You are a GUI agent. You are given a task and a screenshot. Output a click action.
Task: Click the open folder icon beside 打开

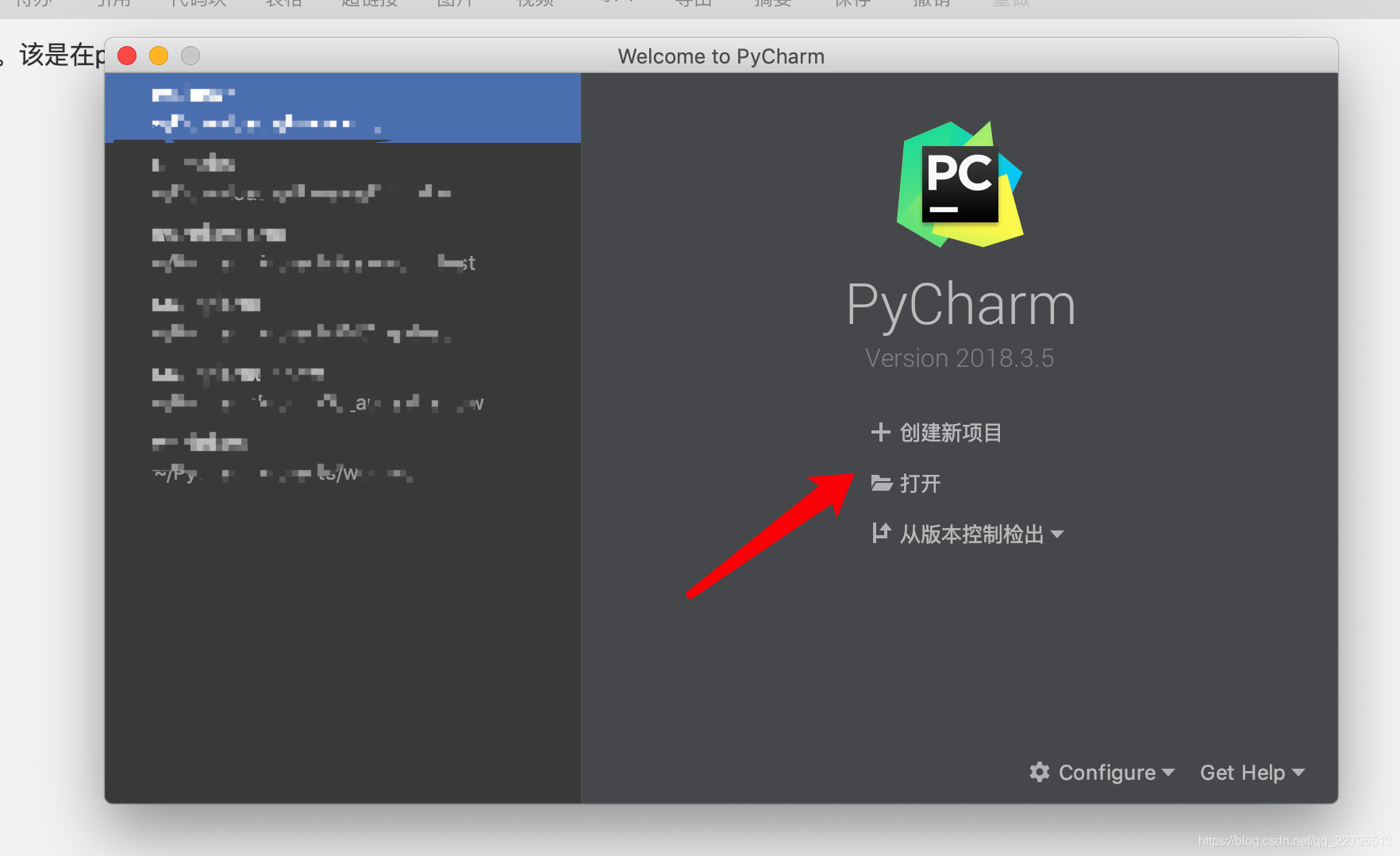pos(882,483)
